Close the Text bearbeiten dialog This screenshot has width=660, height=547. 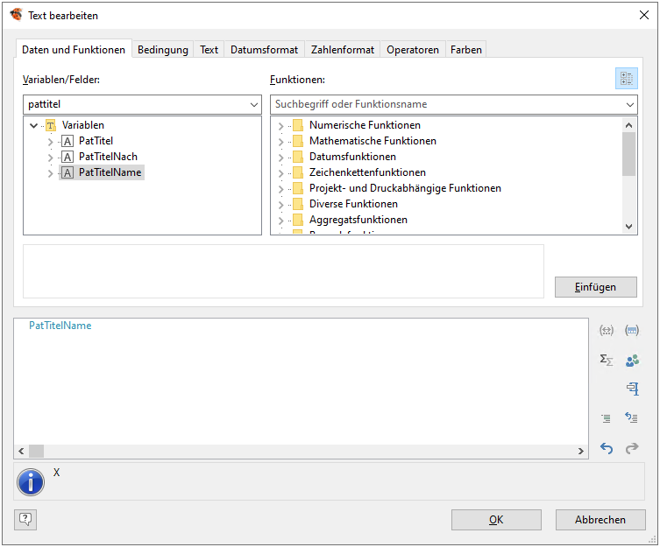click(644, 15)
